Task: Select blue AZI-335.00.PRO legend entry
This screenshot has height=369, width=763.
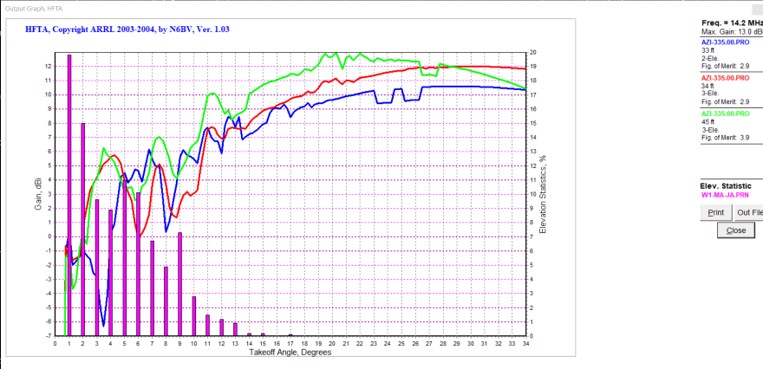Action: [725, 43]
